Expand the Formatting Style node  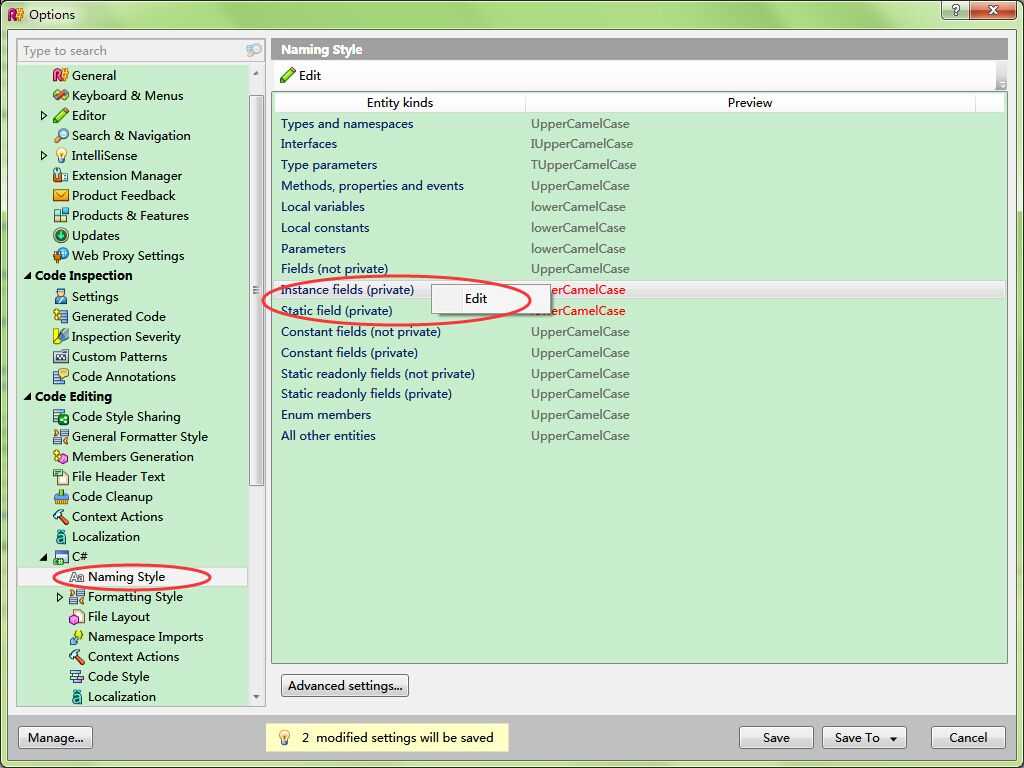(x=59, y=597)
